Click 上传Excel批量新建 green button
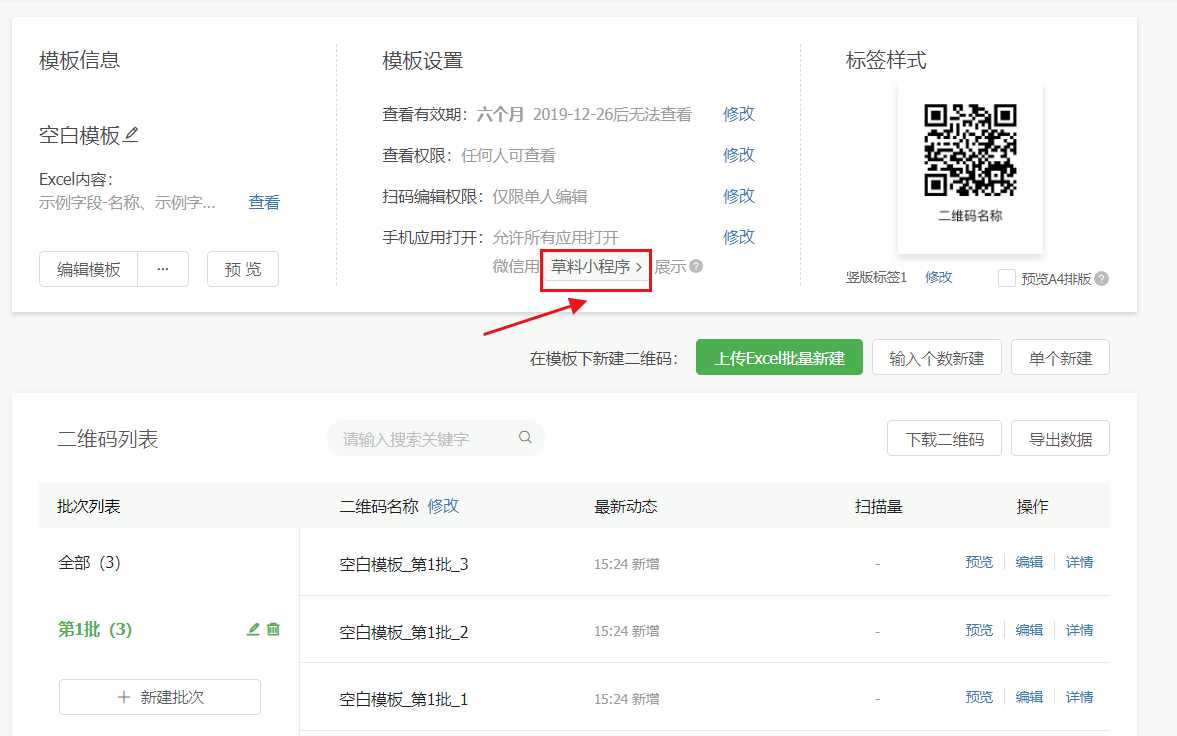Image resolution: width=1177 pixels, height=736 pixels. click(779, 358)
